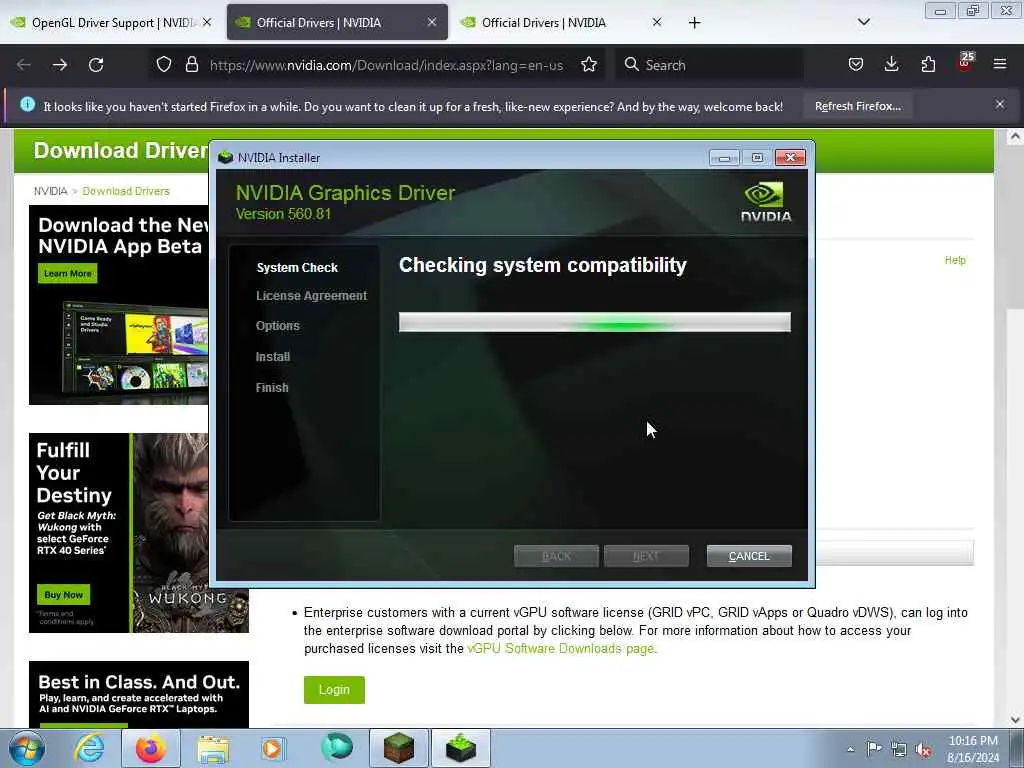Launch Internet Explorer from the taskbar
The image size is (1024, 768).
coord(89,748)
